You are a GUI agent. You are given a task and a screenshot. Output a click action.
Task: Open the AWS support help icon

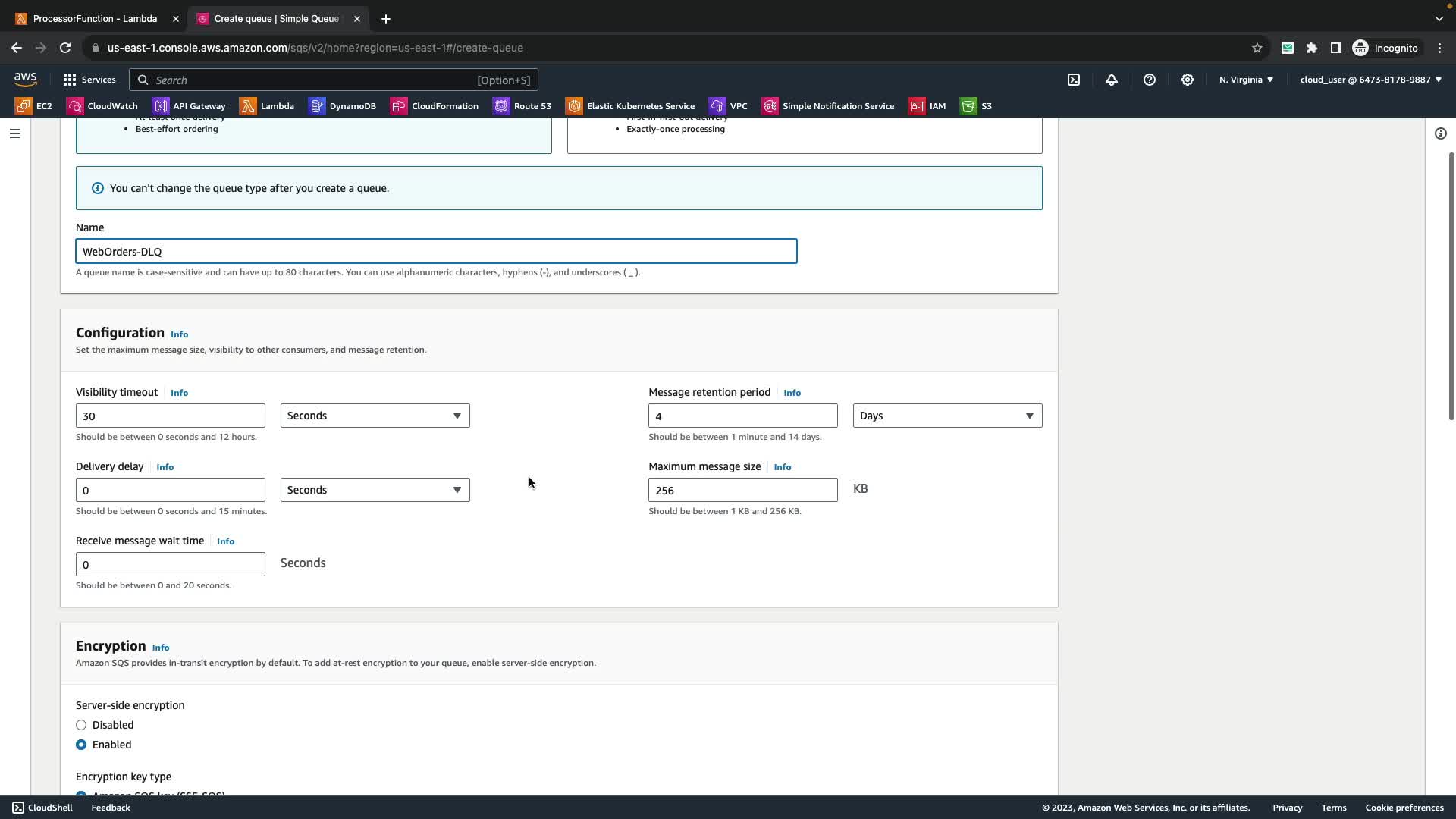[x=1150, y=80]
